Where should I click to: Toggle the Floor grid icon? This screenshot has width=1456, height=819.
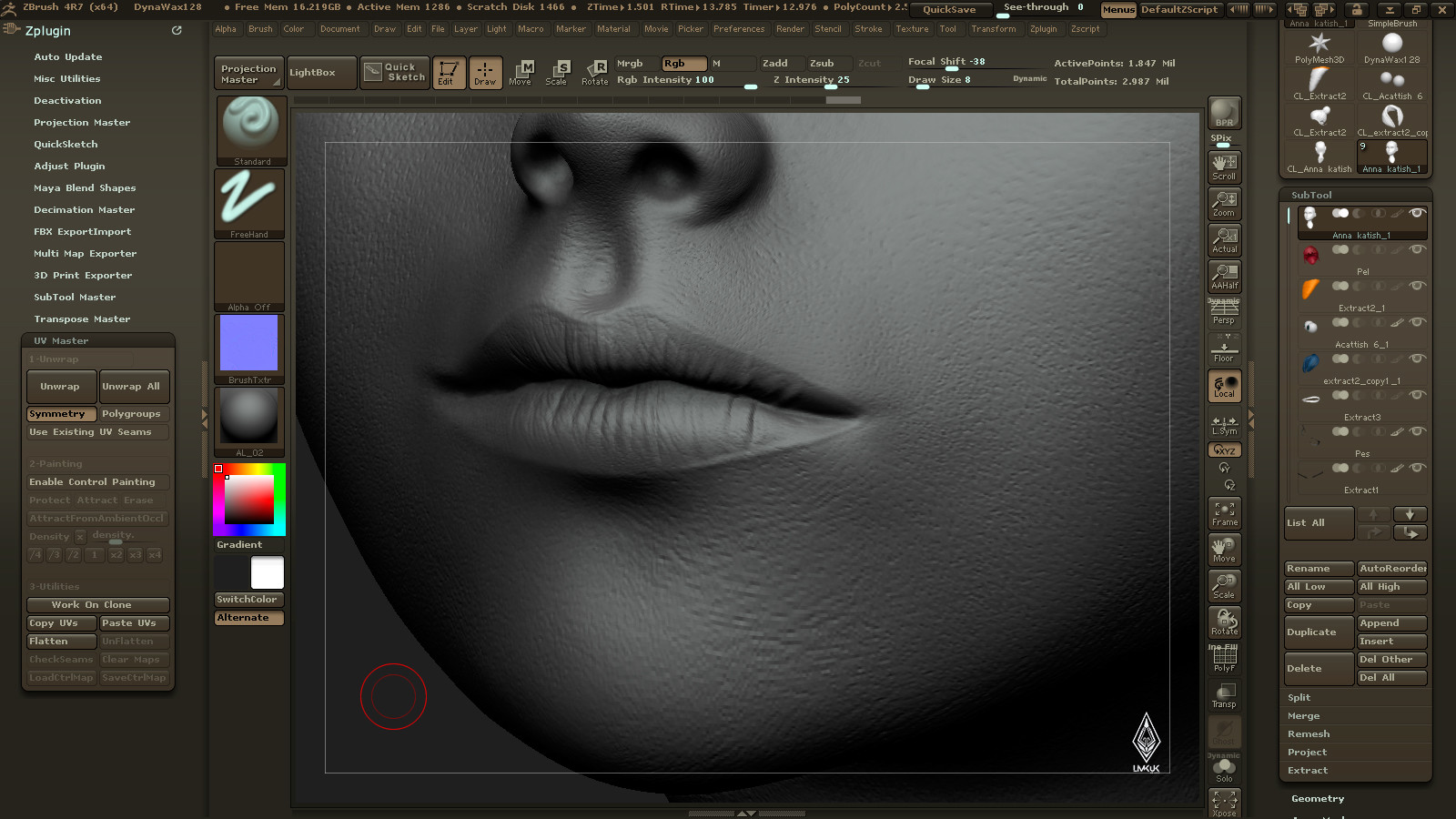click(1224, 349)
